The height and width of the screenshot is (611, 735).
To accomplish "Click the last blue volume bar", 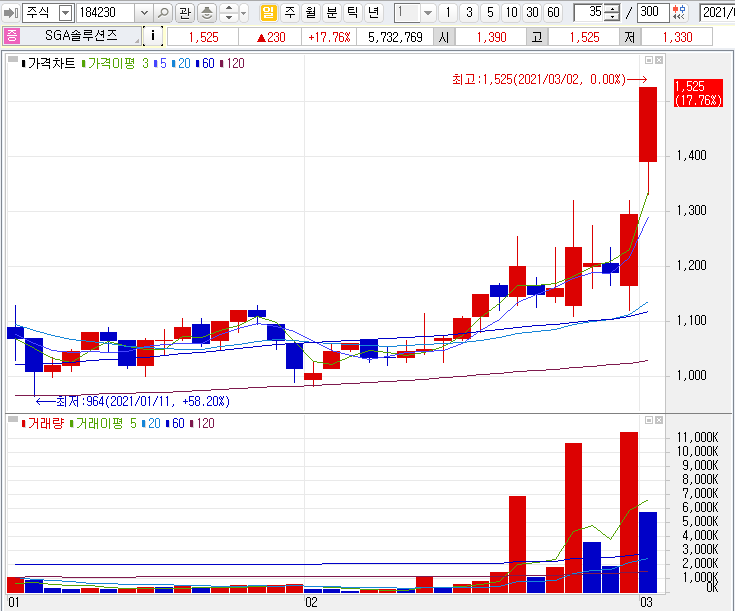I will pos(648,552).
